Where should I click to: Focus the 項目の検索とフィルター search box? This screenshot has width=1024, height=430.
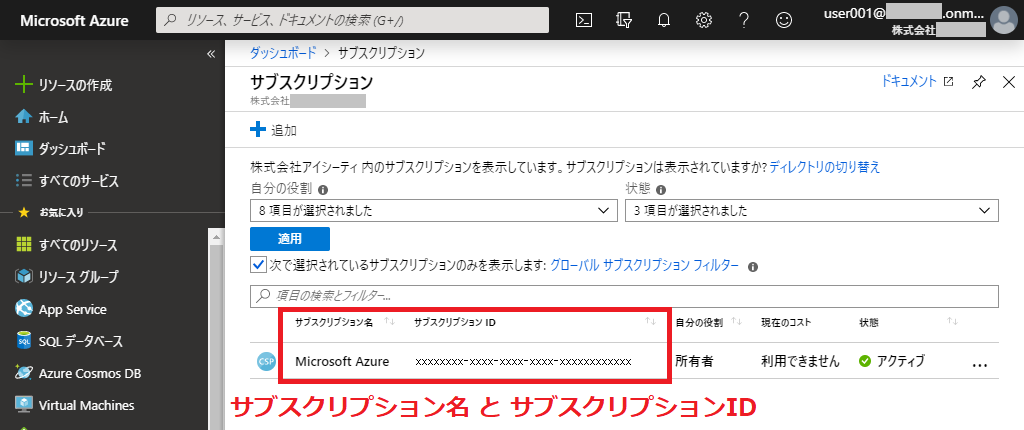[x=624, y=296]
